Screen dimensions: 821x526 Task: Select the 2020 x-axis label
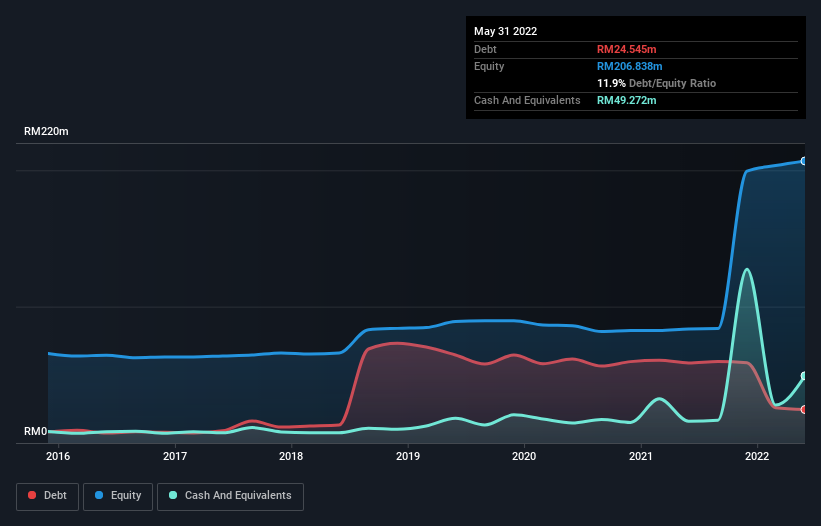[524, 456]
